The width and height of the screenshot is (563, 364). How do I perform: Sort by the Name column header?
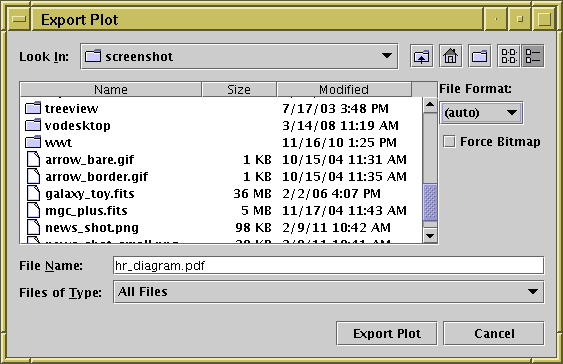point(111,89)
